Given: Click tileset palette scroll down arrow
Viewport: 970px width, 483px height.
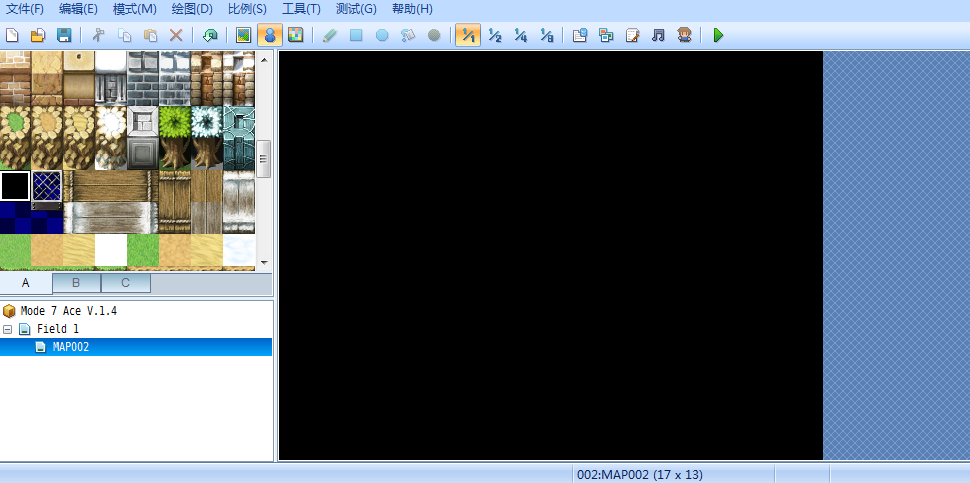Looking at the screenshot, I should [x=264, y=262].
